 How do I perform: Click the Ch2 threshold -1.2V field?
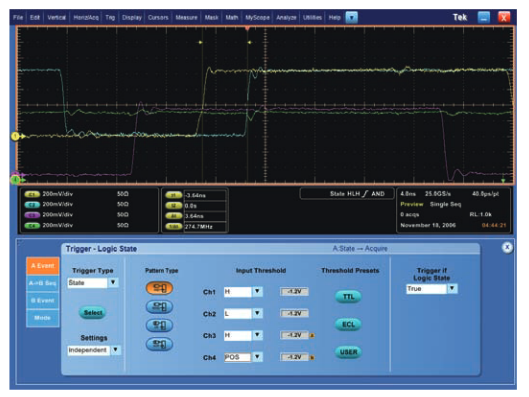(x=294, y=313)
